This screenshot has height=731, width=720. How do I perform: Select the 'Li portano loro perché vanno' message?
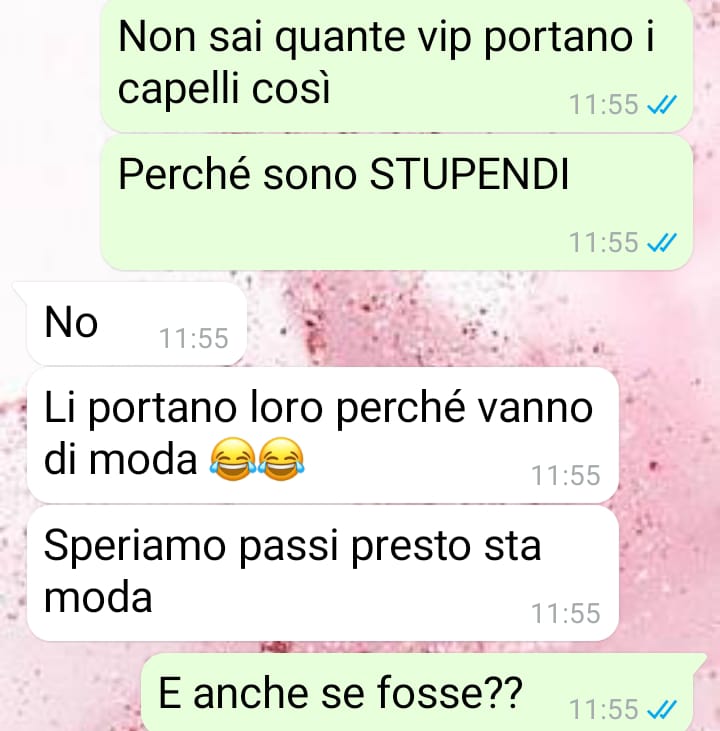[323, 435]
